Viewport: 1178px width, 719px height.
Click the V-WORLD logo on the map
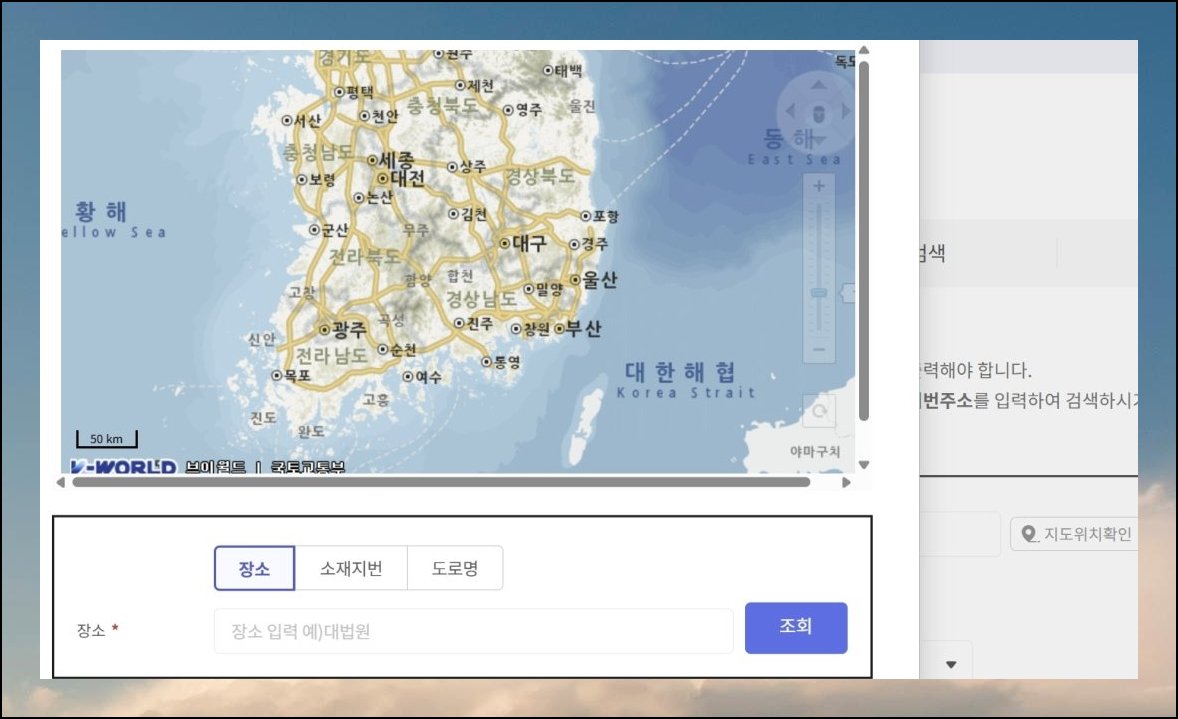coord(123,466)
